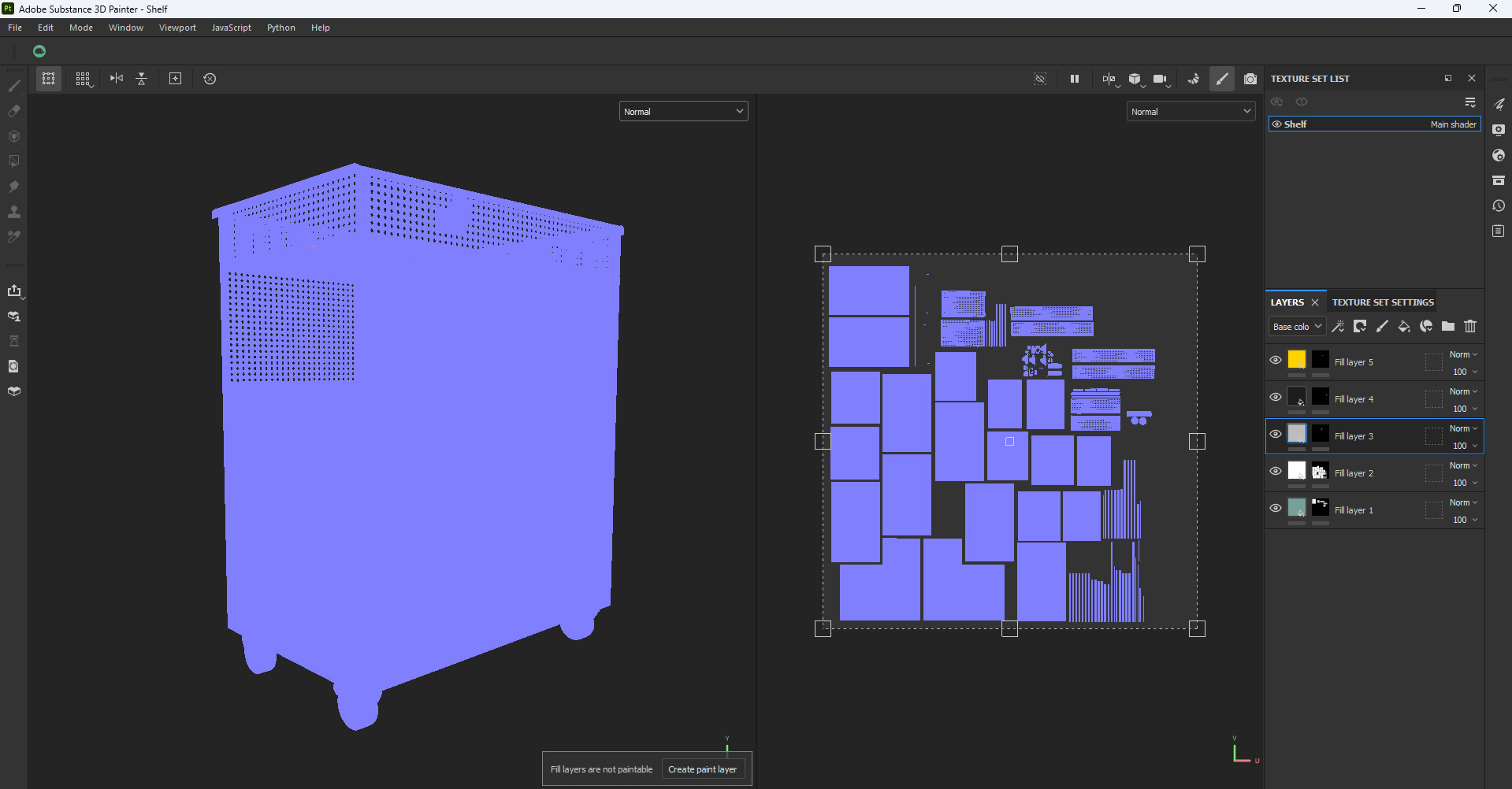Add a folder in Layers panel

[x=1448, y=326]
